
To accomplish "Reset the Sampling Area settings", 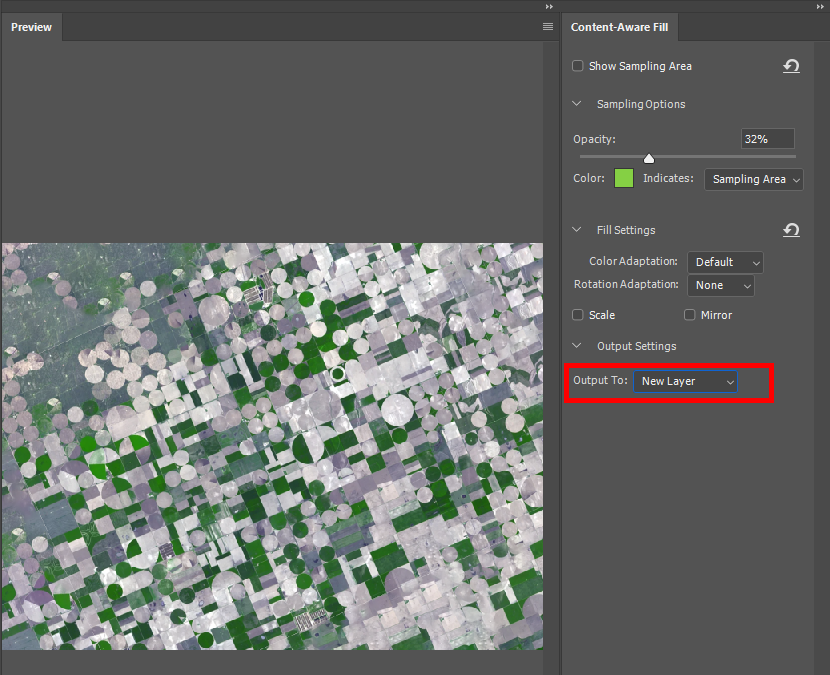I will [791, 66].
